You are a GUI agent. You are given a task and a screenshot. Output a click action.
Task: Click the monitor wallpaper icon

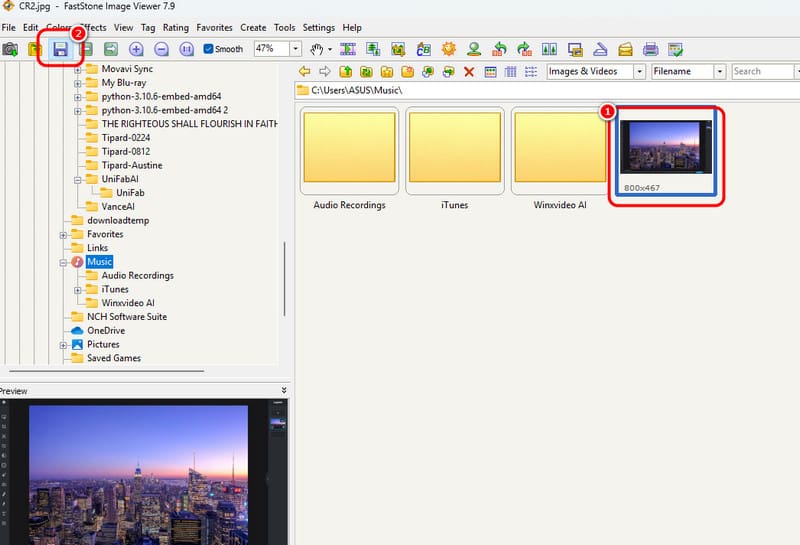click(x=575, y=49)
